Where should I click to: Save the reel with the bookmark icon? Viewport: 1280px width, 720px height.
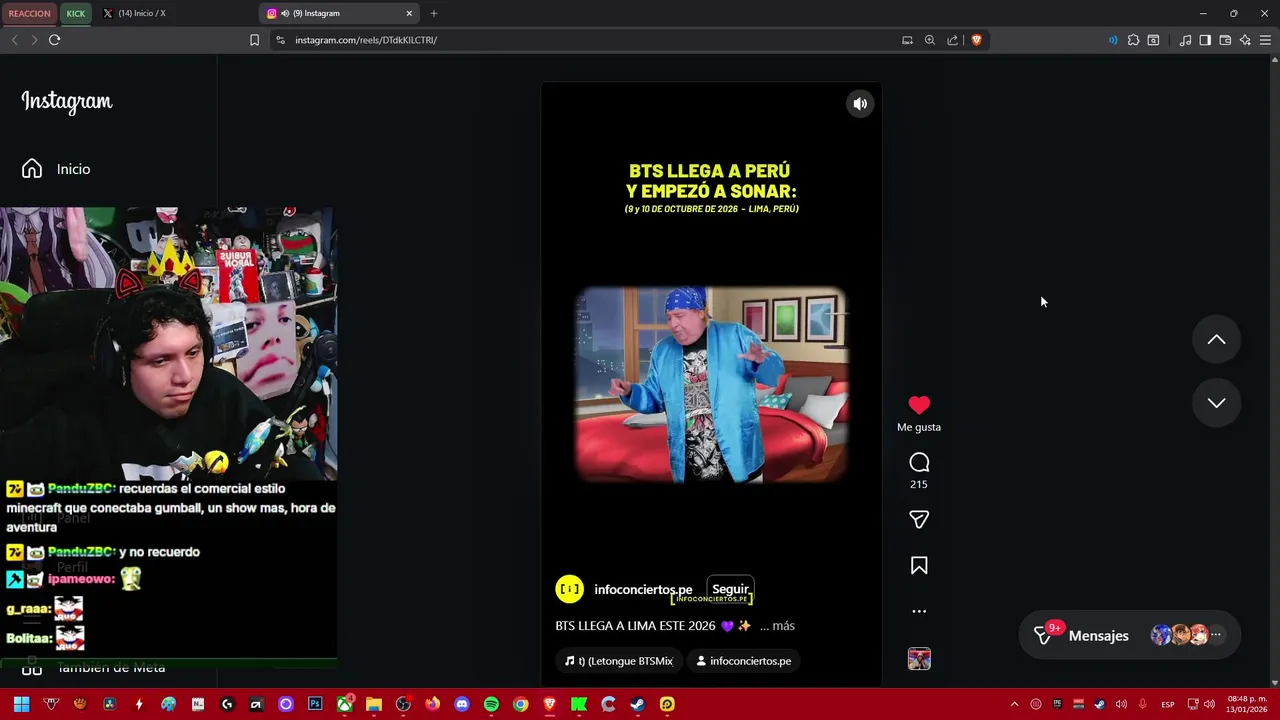pos(919,566)
